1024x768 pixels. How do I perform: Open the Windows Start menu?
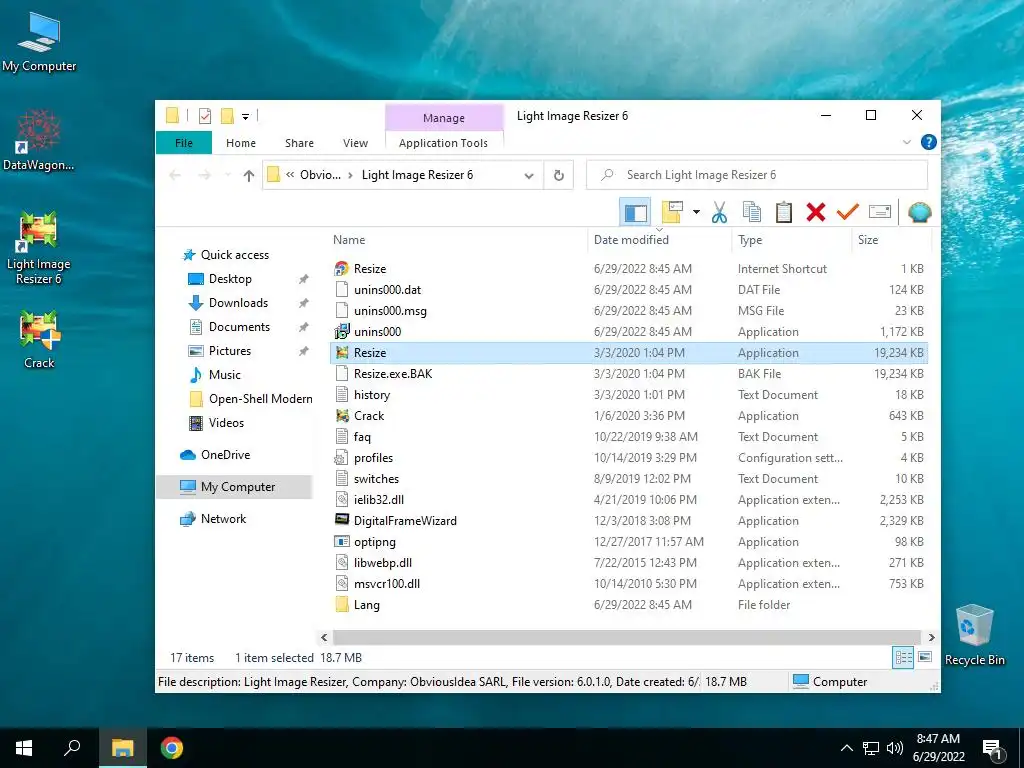(x=24, y=748)
